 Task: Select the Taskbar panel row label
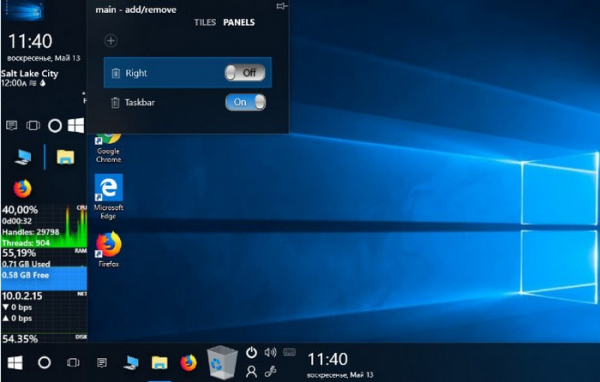pyautogui.click(x=140, y=103)
